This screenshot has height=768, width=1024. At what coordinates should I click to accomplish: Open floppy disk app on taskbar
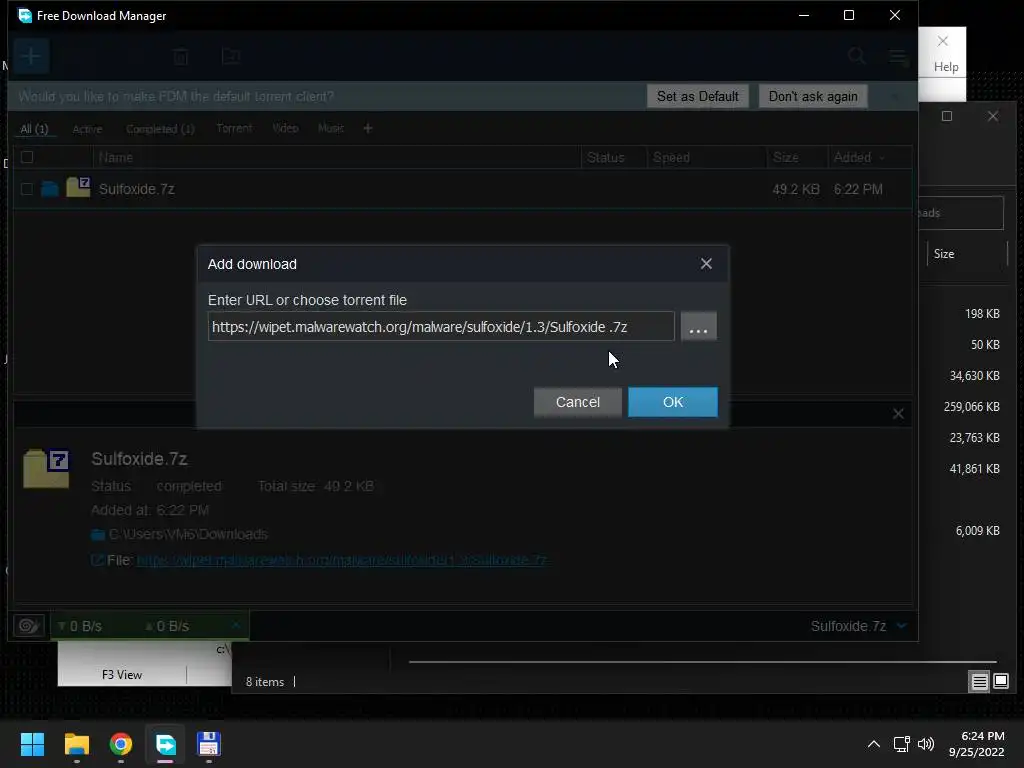209,744
